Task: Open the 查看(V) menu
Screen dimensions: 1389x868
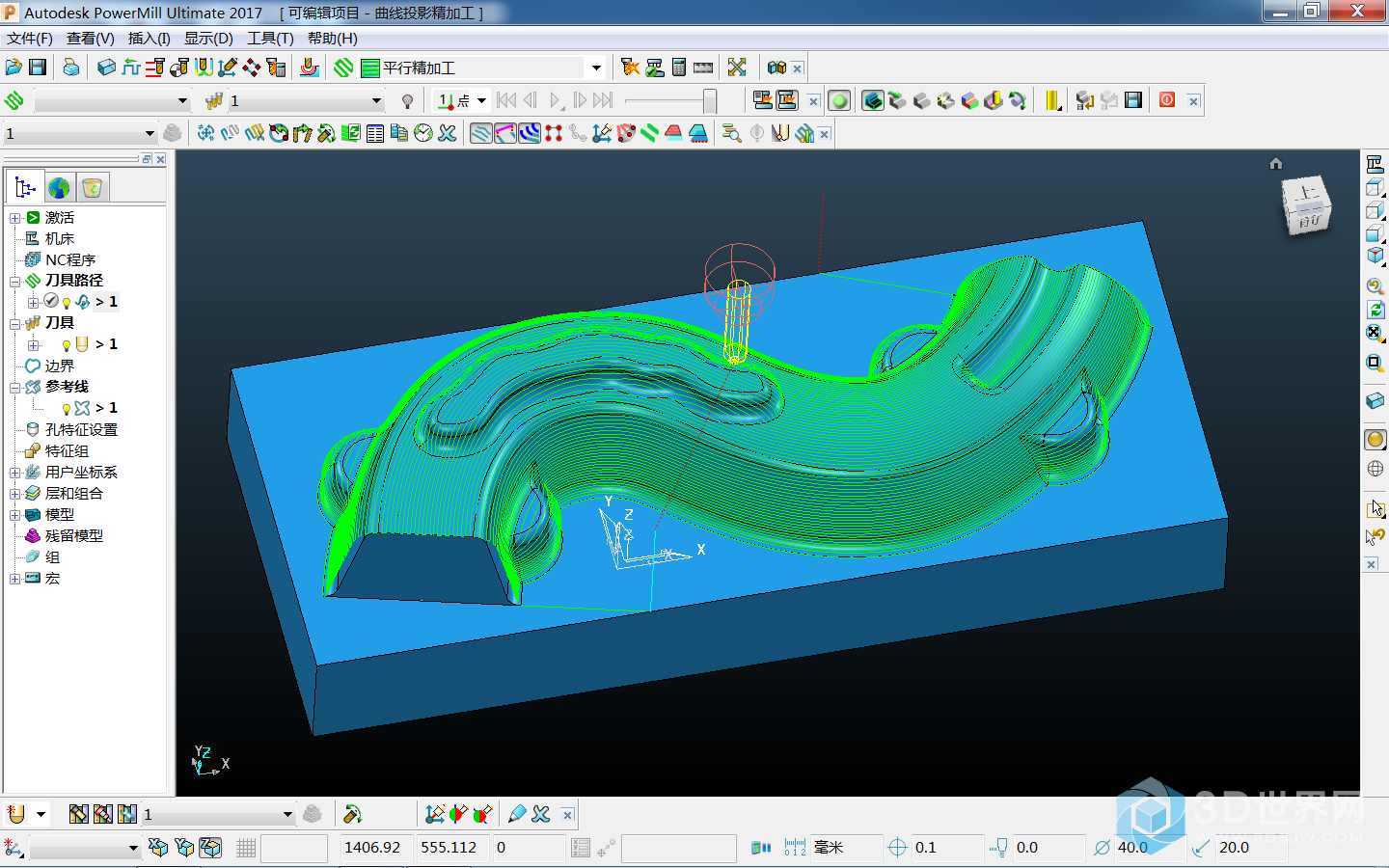Action: 91,39
